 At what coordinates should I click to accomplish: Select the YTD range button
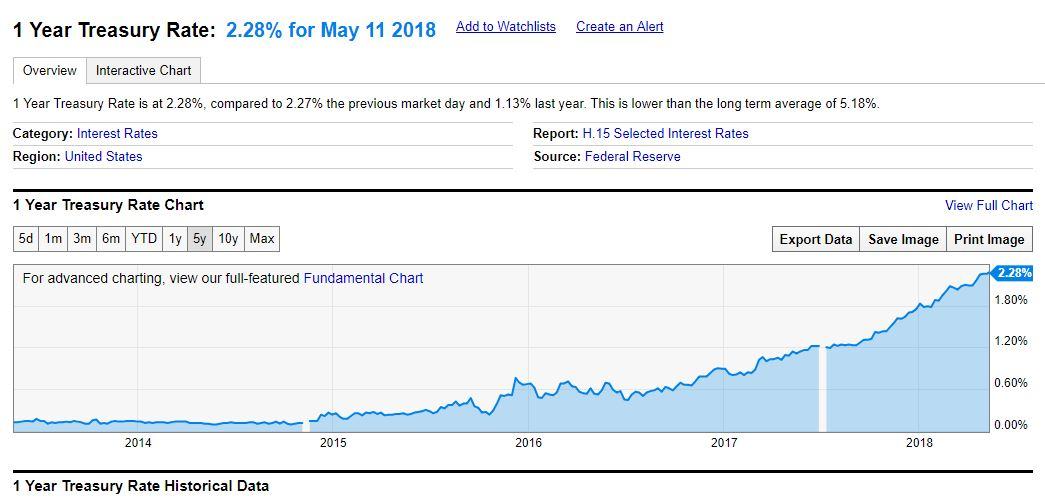click(144, 239)
